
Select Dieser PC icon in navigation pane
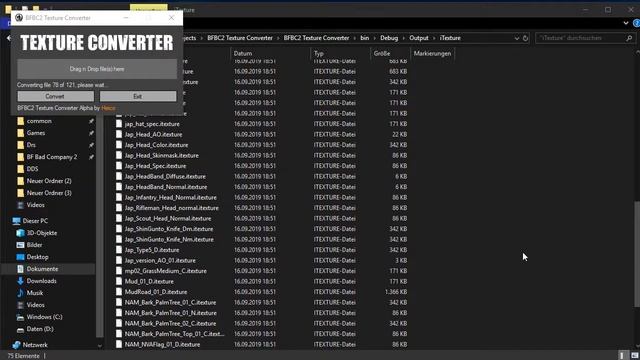point(16,221)
